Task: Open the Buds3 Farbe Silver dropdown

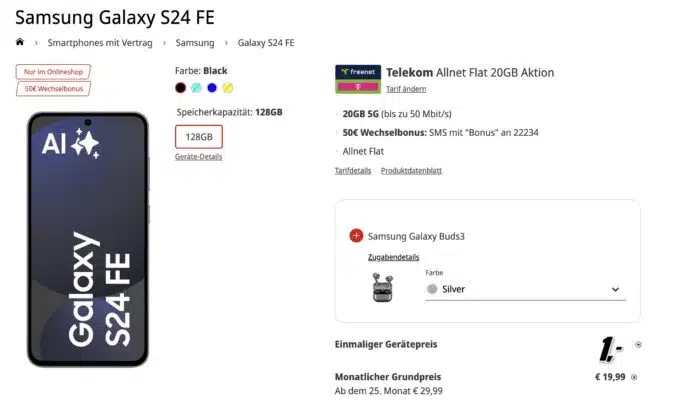Action: (x=523, y=289)
